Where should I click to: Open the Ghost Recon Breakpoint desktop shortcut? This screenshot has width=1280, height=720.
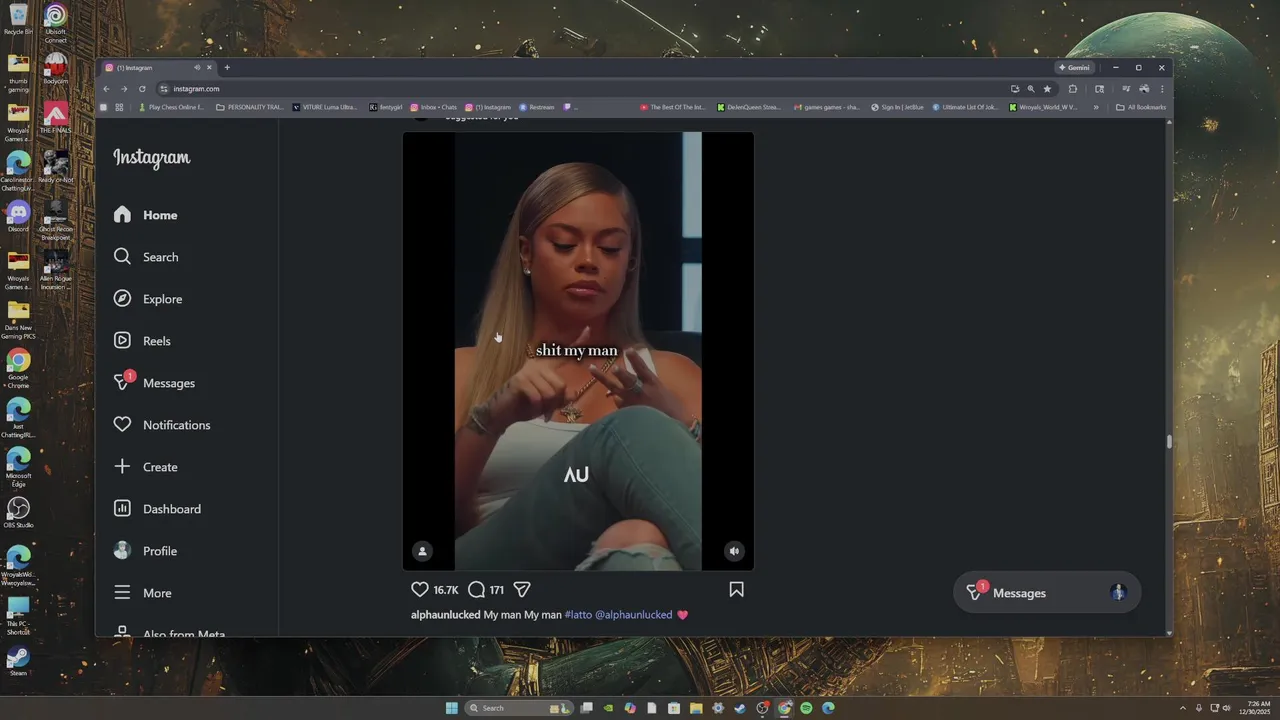55,220
